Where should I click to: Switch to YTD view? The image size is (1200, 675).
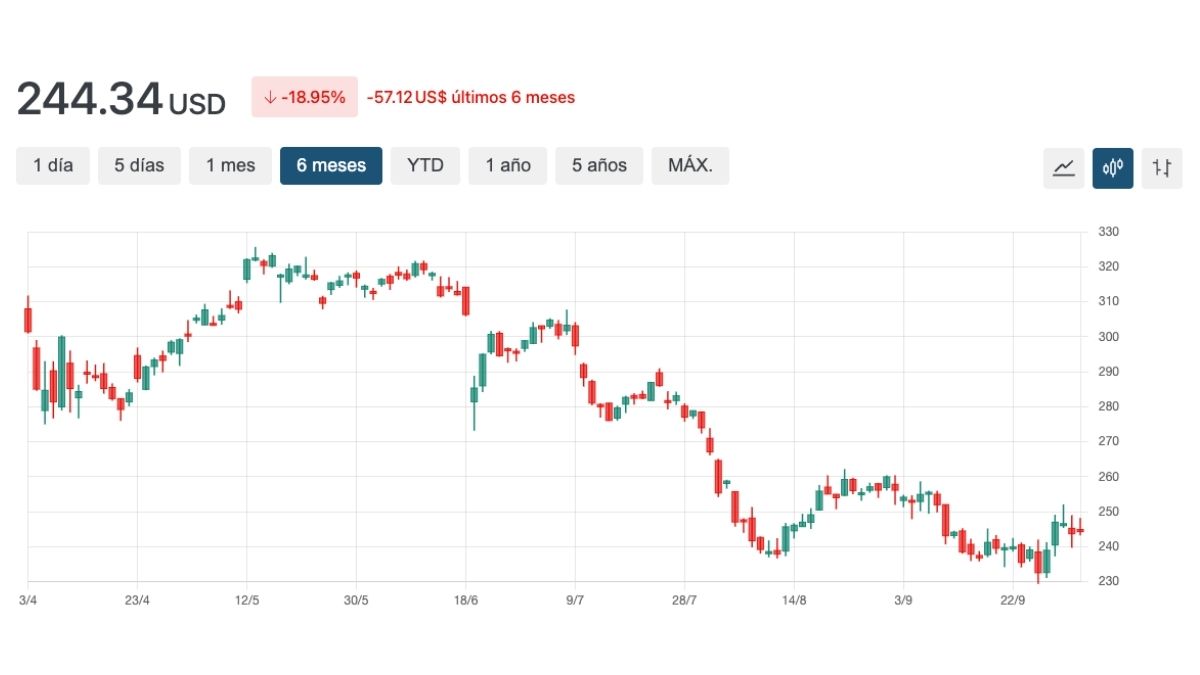click(x=425, y=166)
